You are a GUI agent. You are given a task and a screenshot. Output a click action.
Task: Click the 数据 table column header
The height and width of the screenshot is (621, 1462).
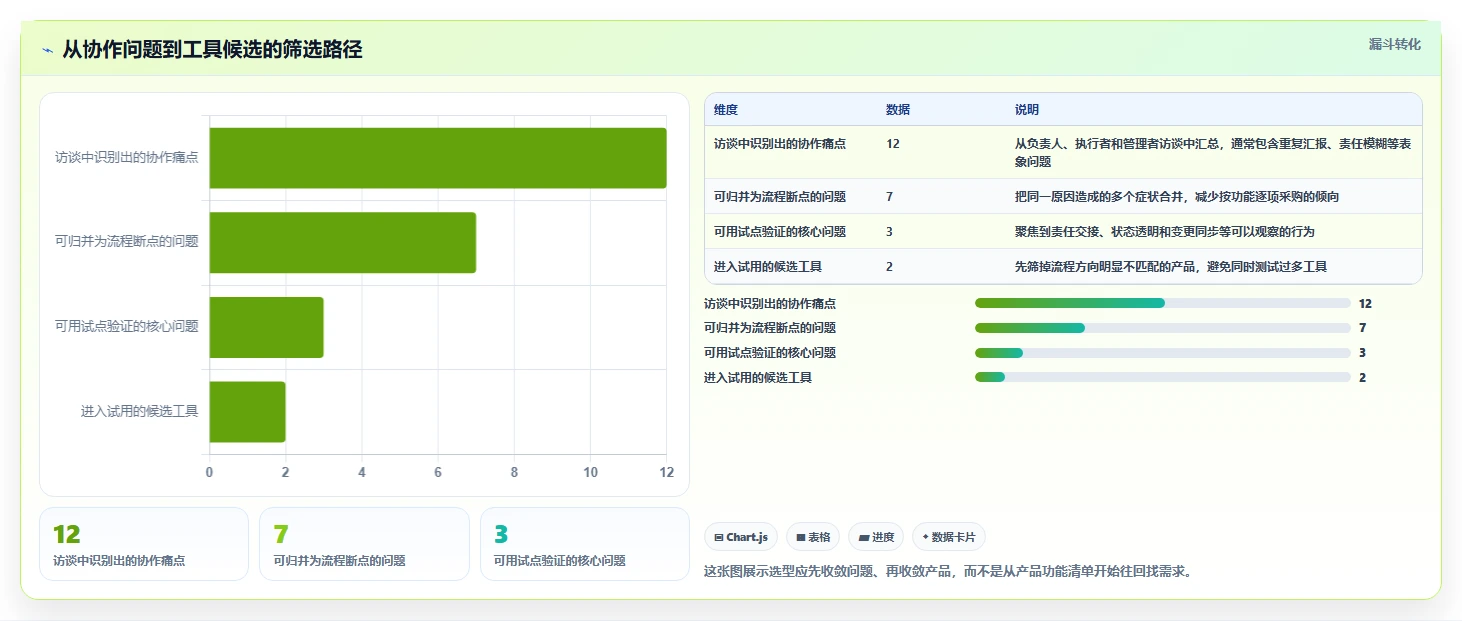898,110
